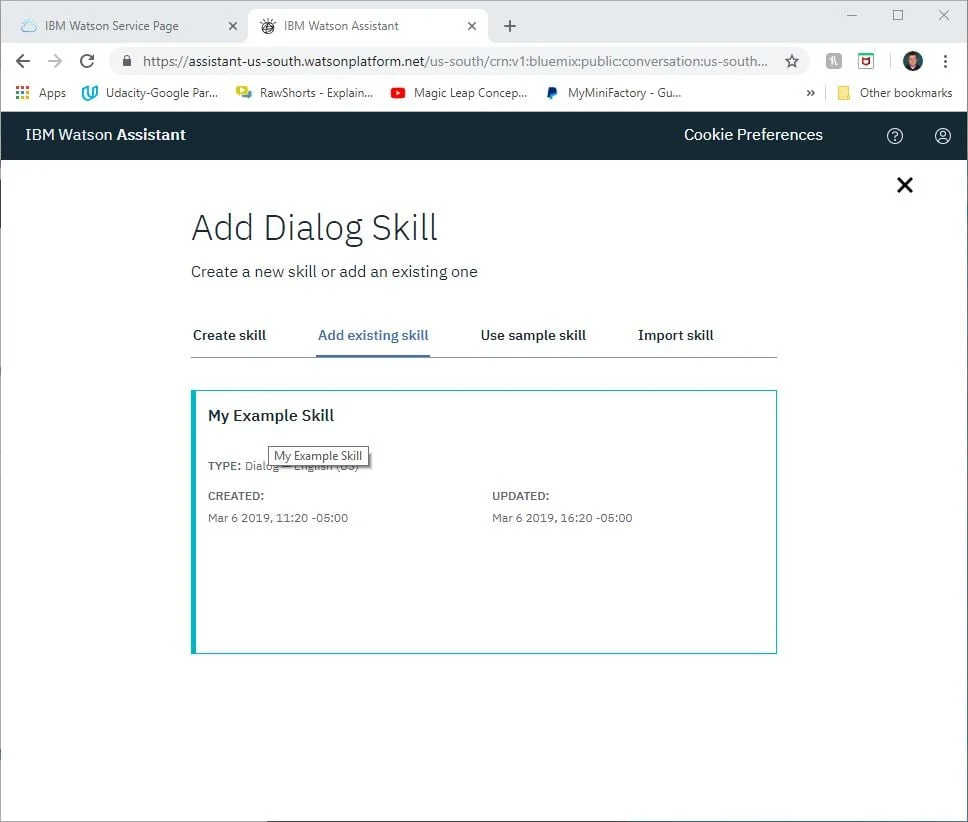Click the red shield extension icon
The image size is (968, 822).
tap(866, 61)
